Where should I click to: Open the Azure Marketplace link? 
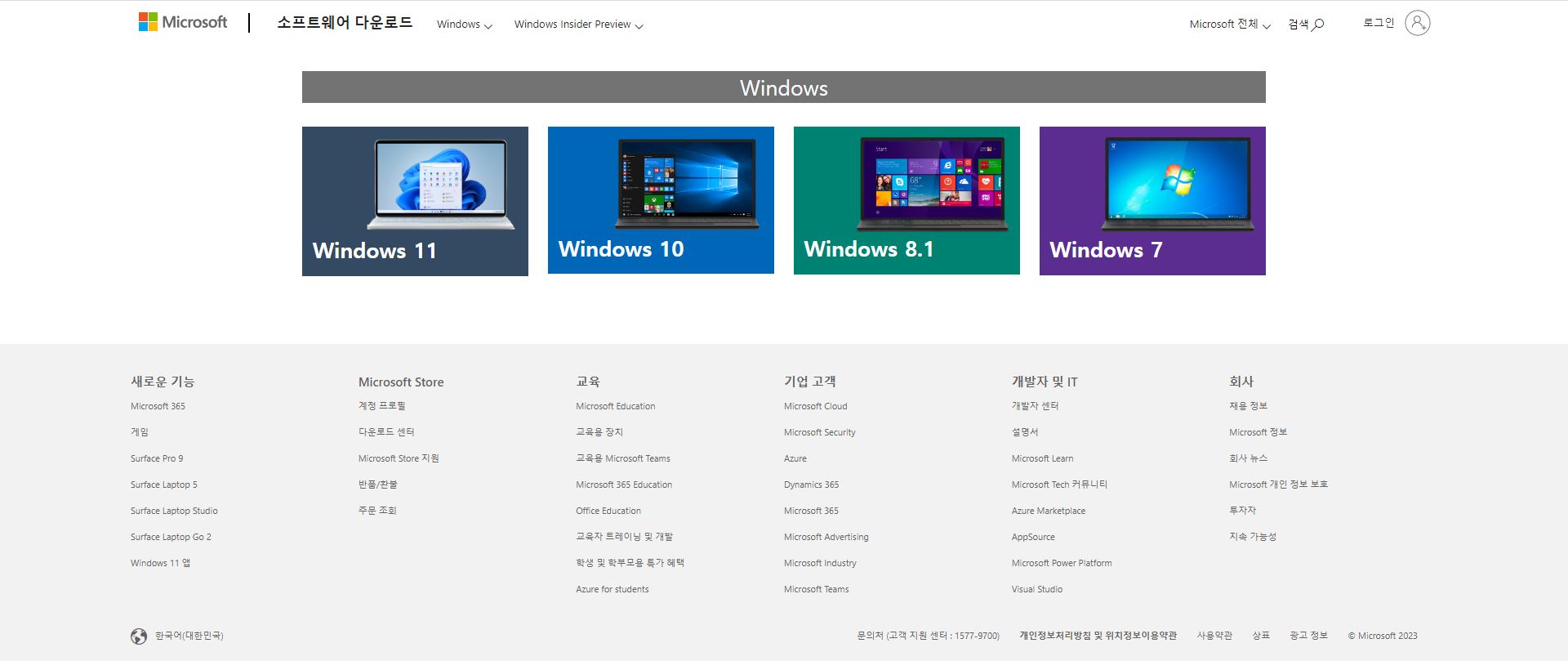coord(1049,511)
